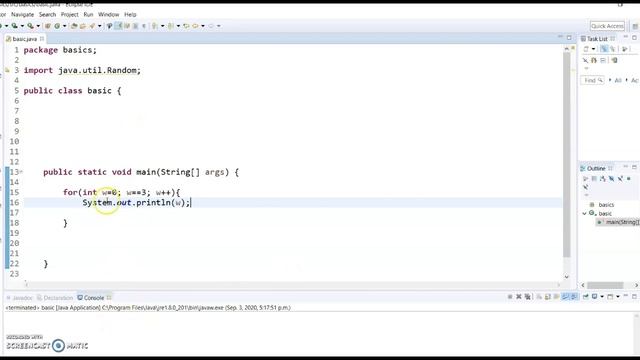
Task: Click Search flashlight toolbar icon
Action: click(x=92, y=26)
